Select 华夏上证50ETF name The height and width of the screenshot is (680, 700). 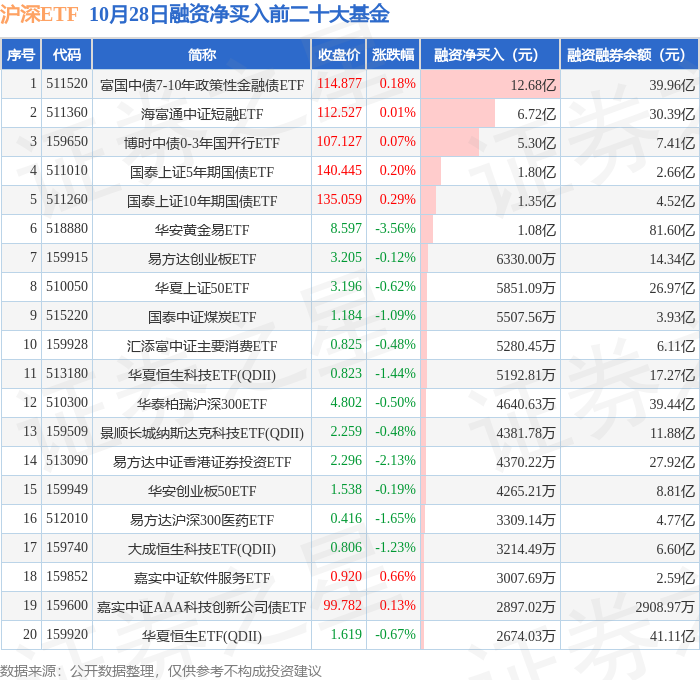click(x=202, y=288)
